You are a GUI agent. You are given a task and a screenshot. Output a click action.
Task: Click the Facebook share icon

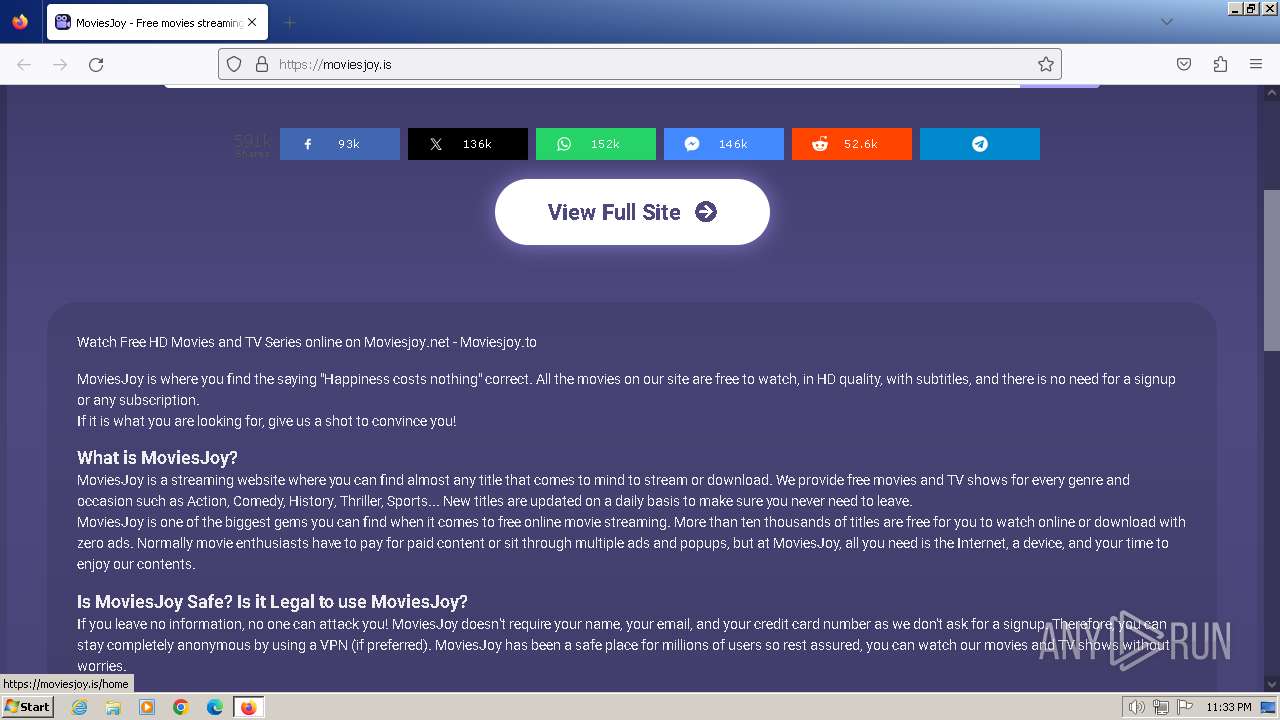coord(308,144)
